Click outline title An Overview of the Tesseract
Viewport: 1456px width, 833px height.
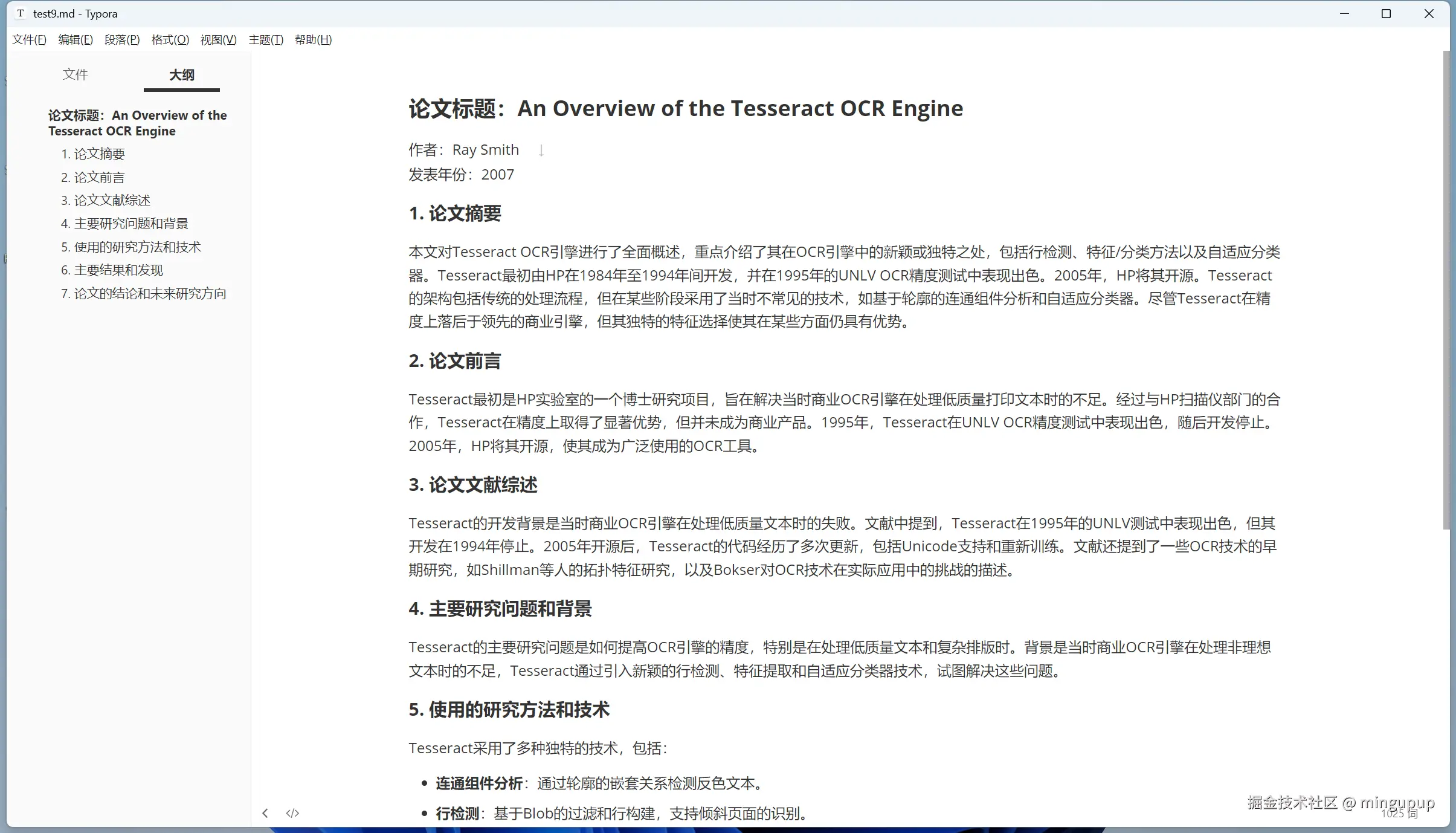pos(138,123)
